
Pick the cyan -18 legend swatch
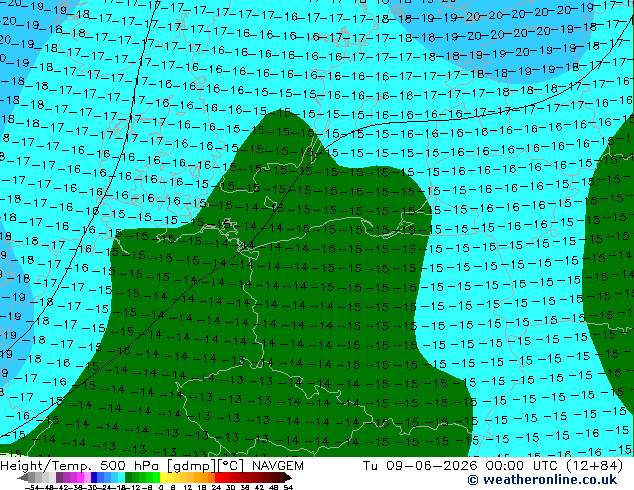(x=121, y=477)
